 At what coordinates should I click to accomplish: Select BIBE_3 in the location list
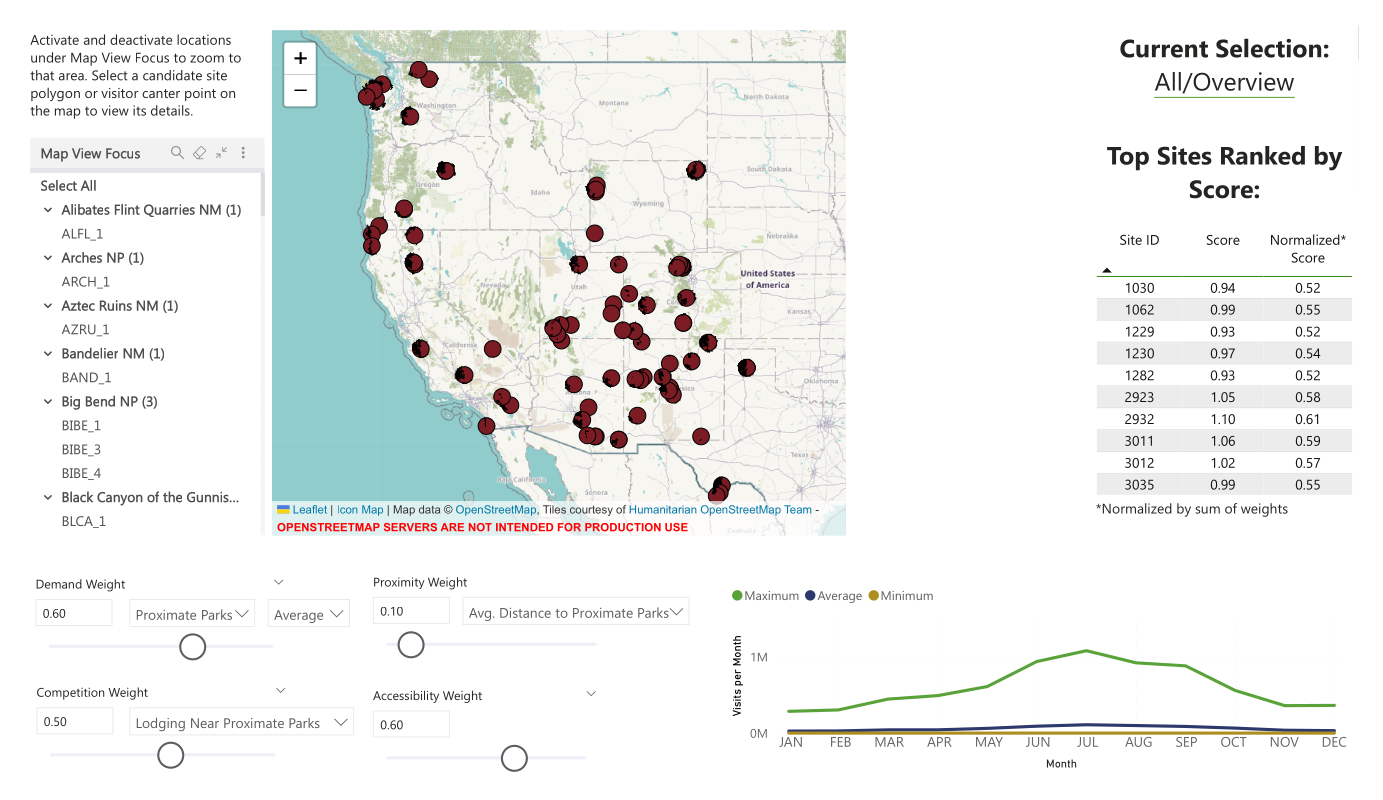click(x=81, y=450)
